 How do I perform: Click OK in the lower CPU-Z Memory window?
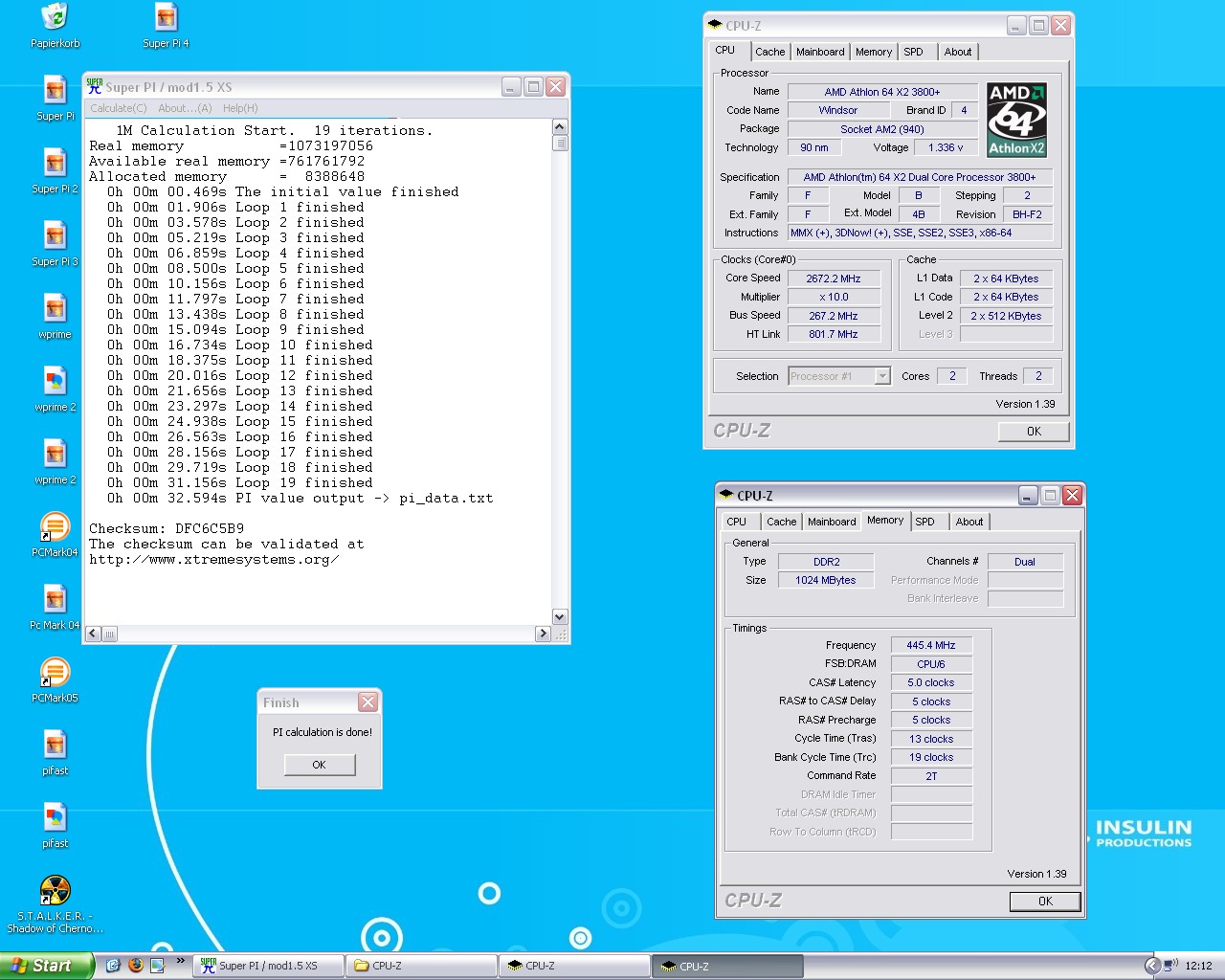coord(1045,902)
